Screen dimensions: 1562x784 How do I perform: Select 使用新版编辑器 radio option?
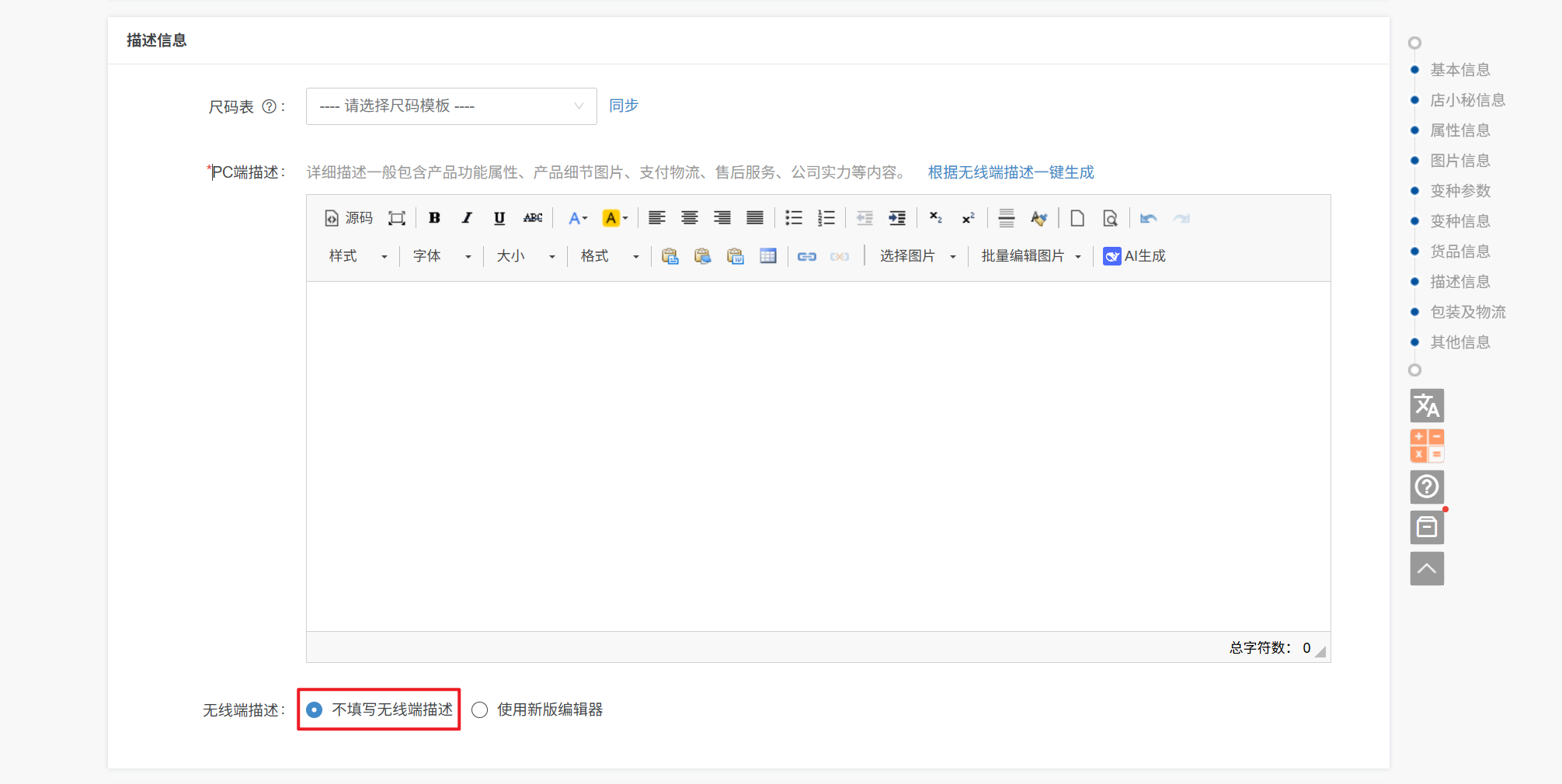[x=480, y=709]
